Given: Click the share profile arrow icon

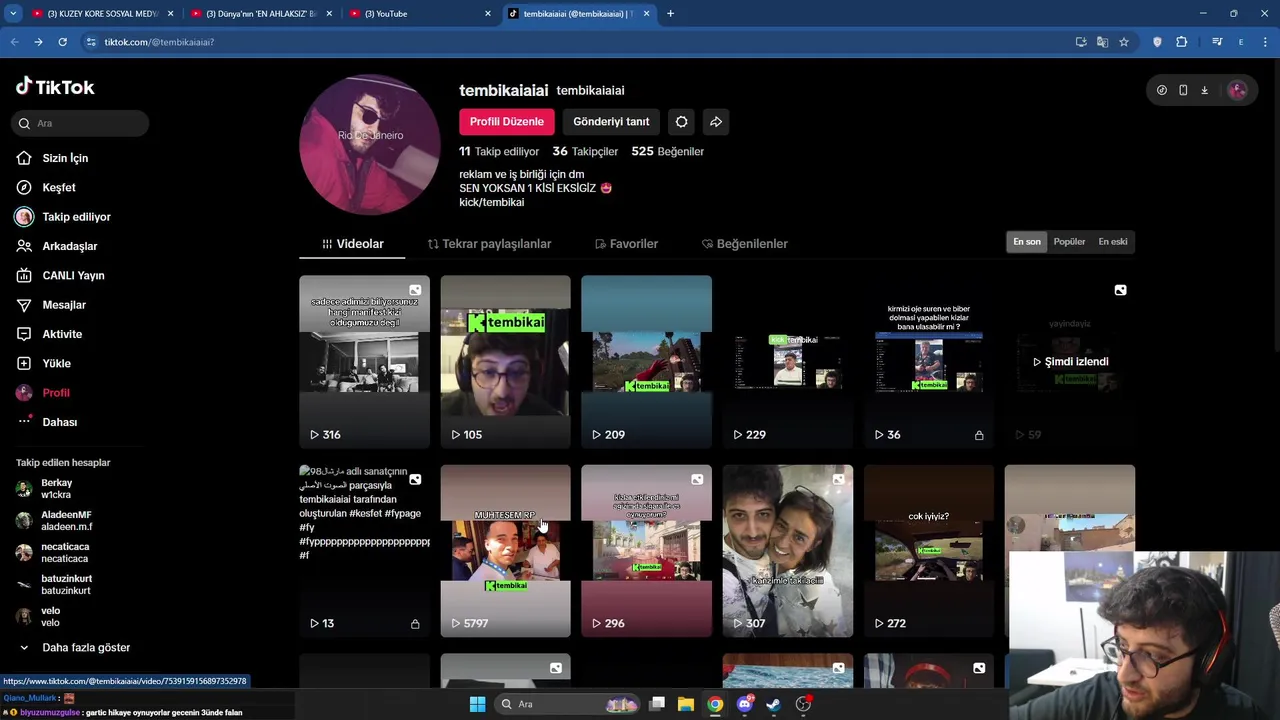Looking at the screenshot, I should click(x=716, y=122).
